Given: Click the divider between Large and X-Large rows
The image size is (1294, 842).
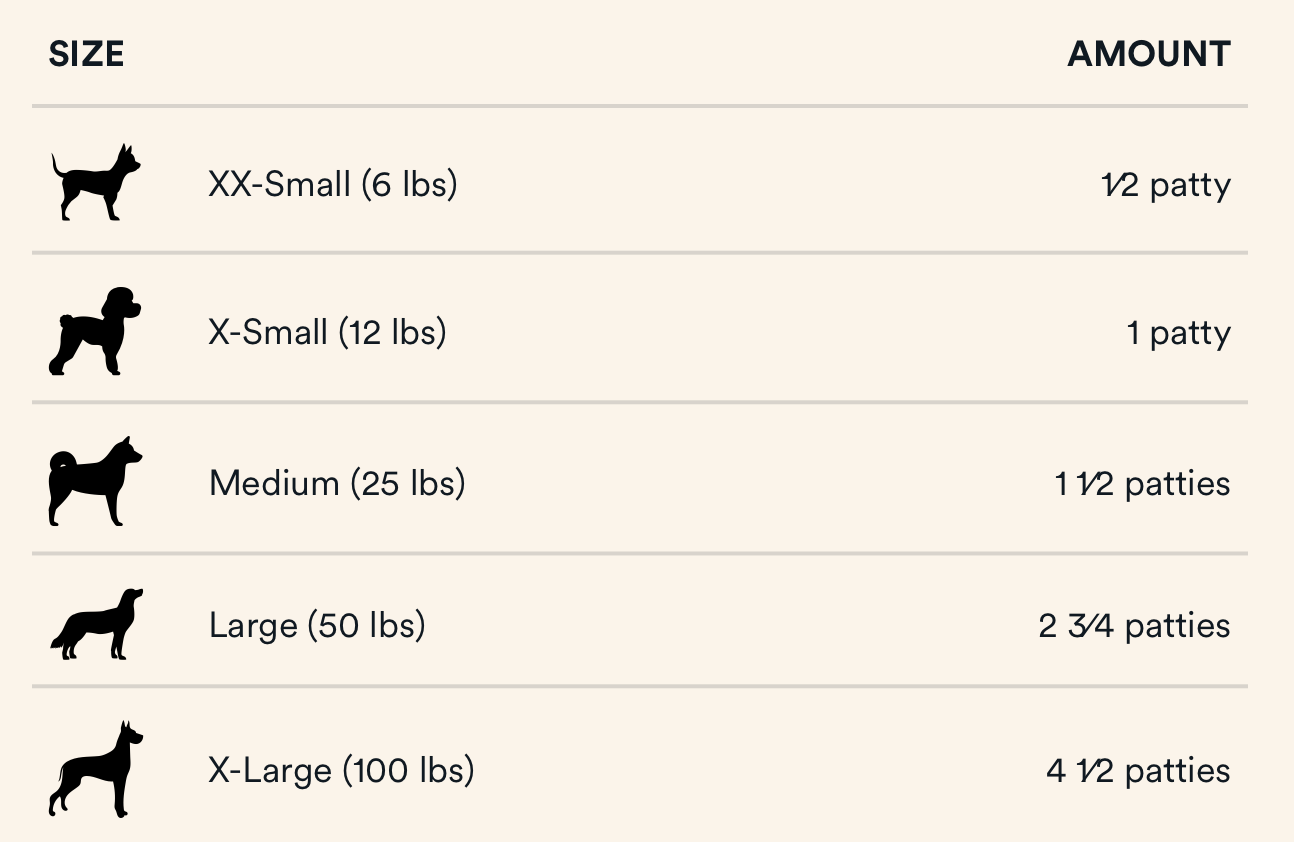Looking at the screenshot, I should (x=640, y=687).
